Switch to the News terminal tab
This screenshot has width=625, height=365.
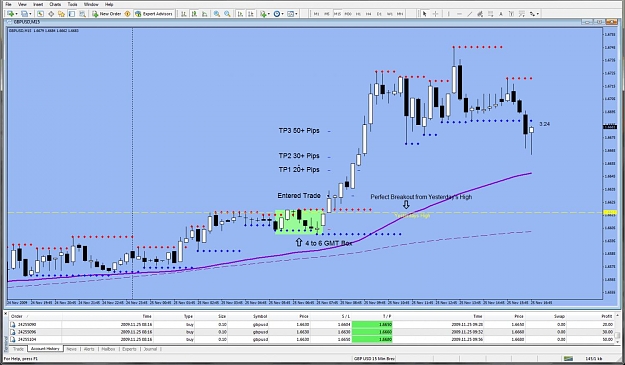[x=71, y=349]
